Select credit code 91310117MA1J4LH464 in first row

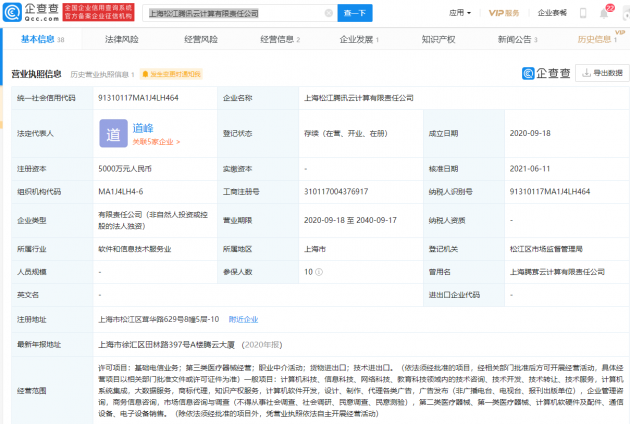point(138,98)
